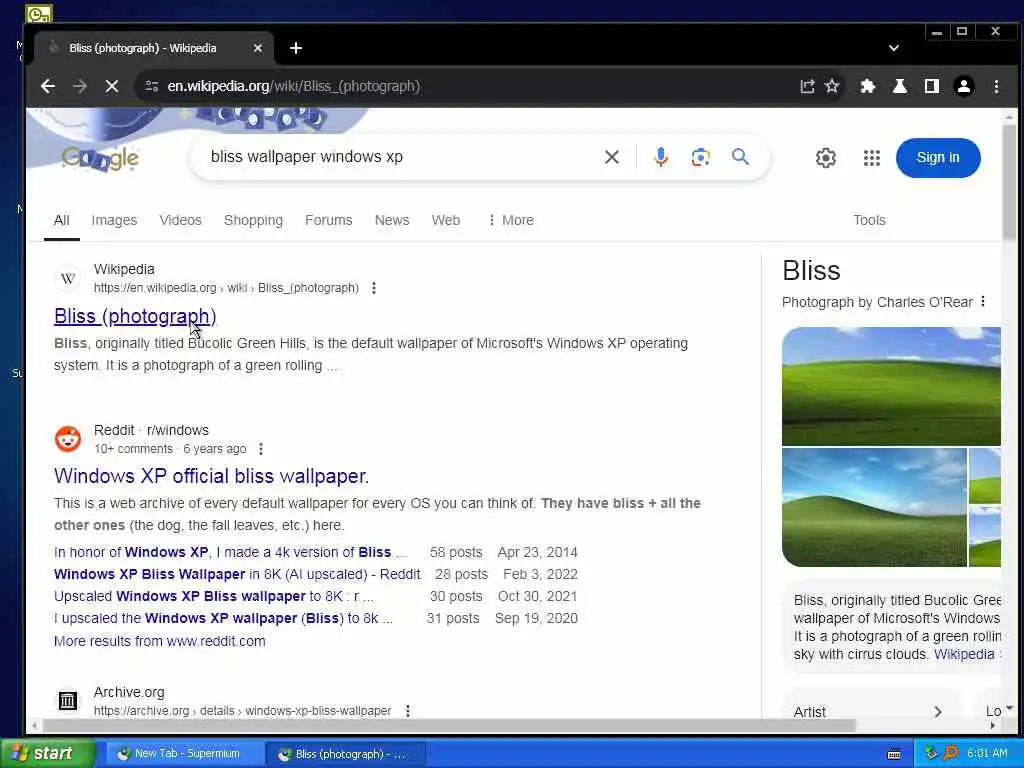Viewport: 1024px width, 768px height.
Task: Click the Archive.org site favicon
Action: 68,701
